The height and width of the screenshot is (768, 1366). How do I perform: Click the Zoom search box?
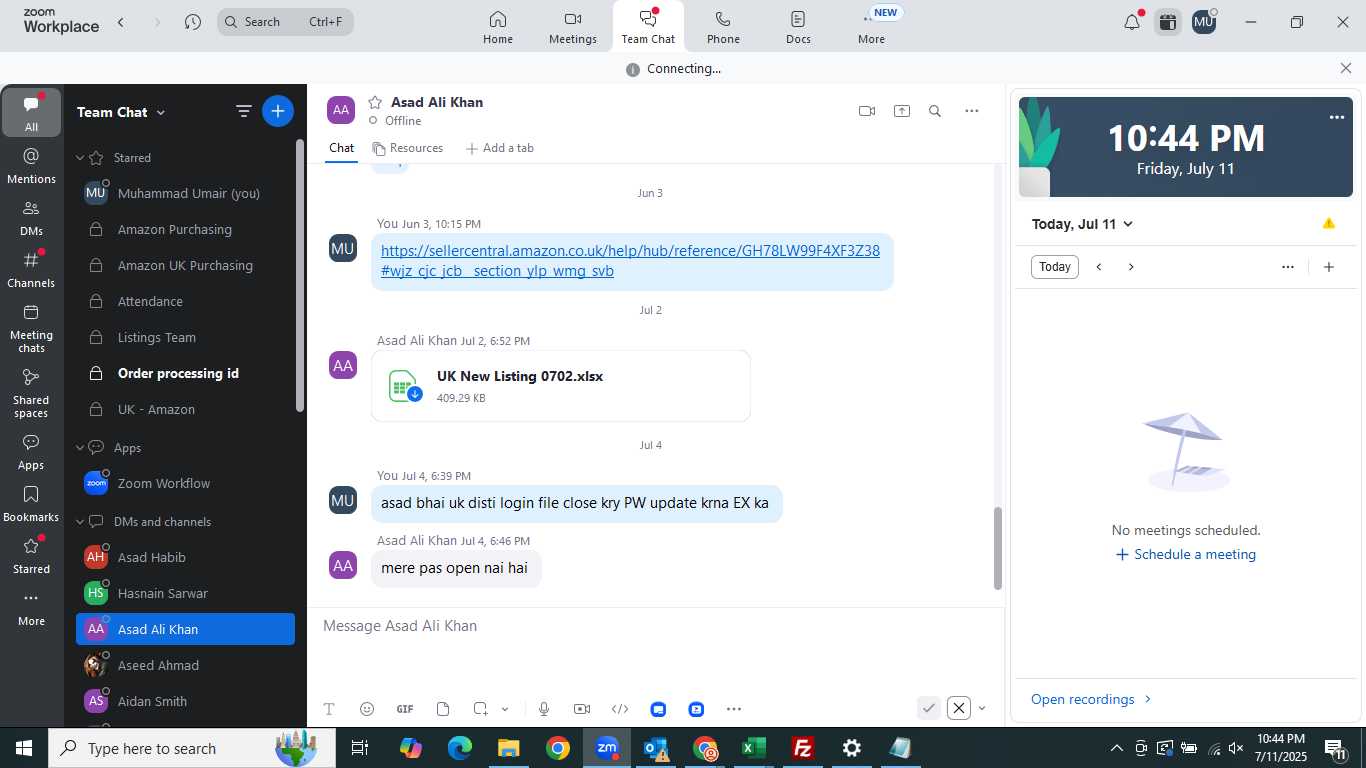pos(285,21)
